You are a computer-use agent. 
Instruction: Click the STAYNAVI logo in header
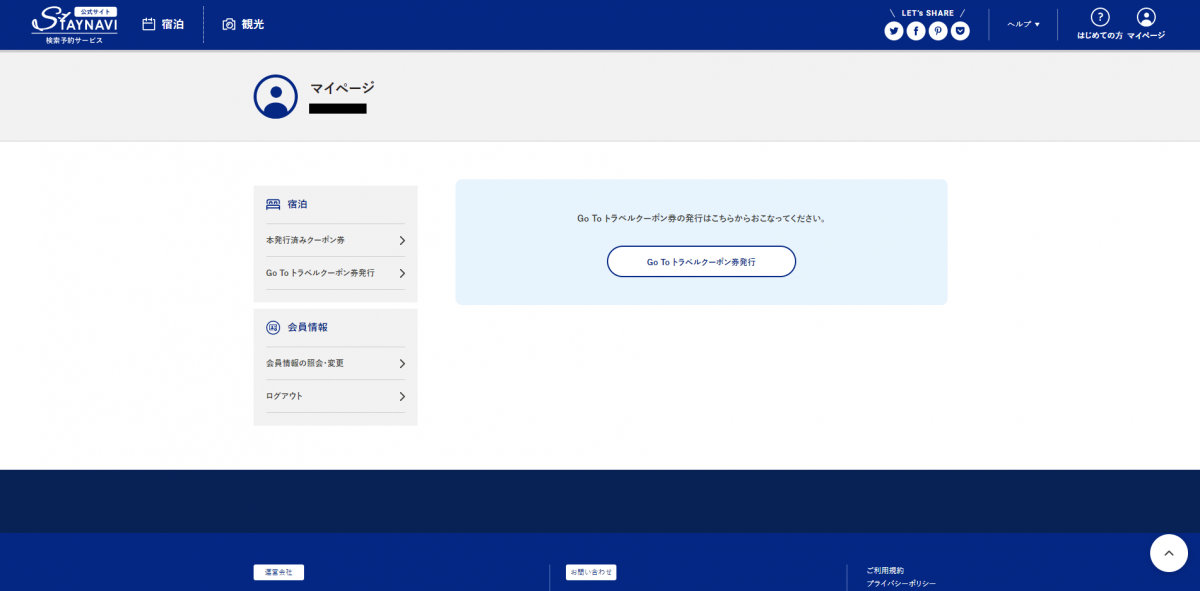click(74, 24)
